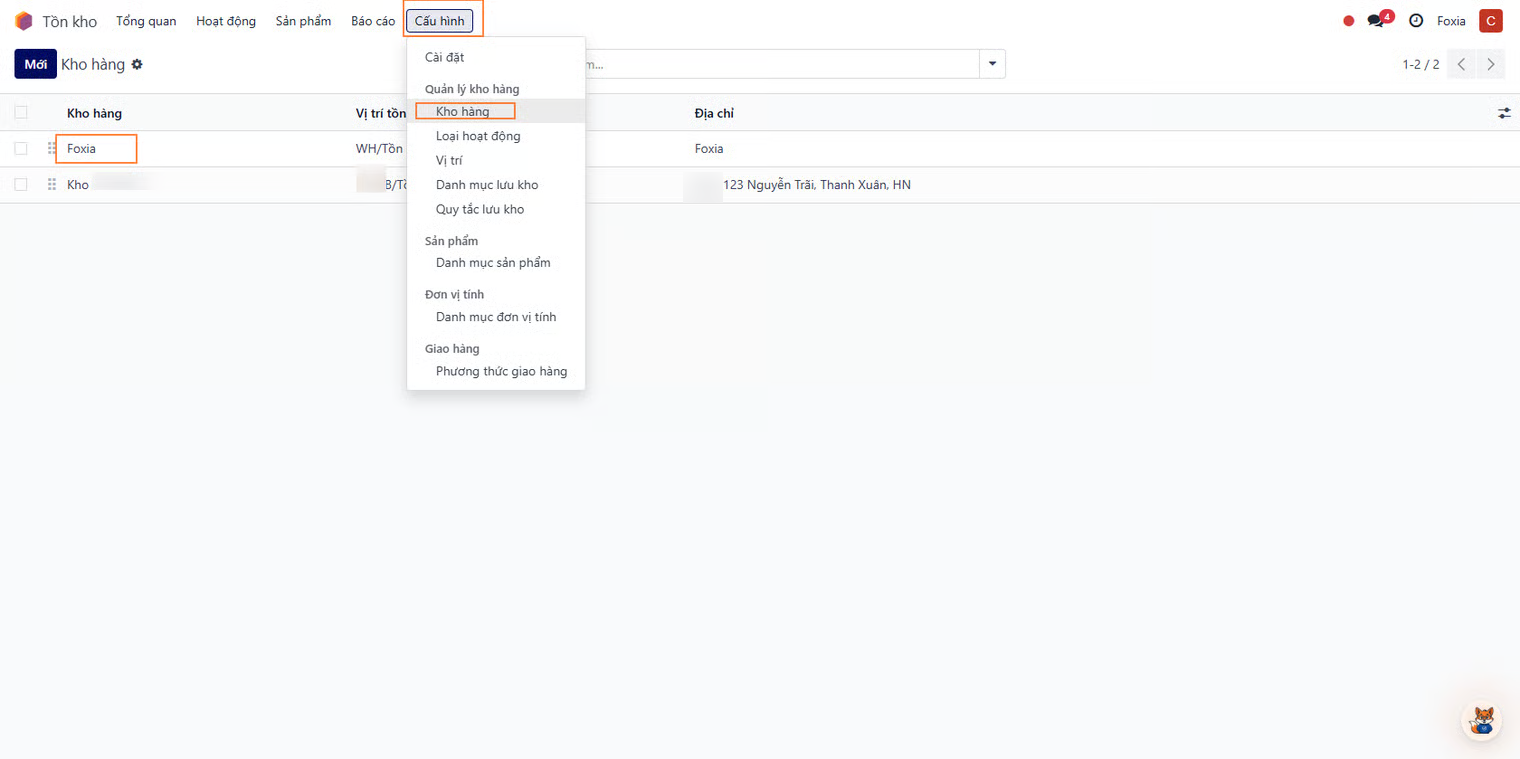Viewport: 1520px width, 759px height.
Task: Click the Tồn kho app logo icon
Action: (x=24, y=21)
